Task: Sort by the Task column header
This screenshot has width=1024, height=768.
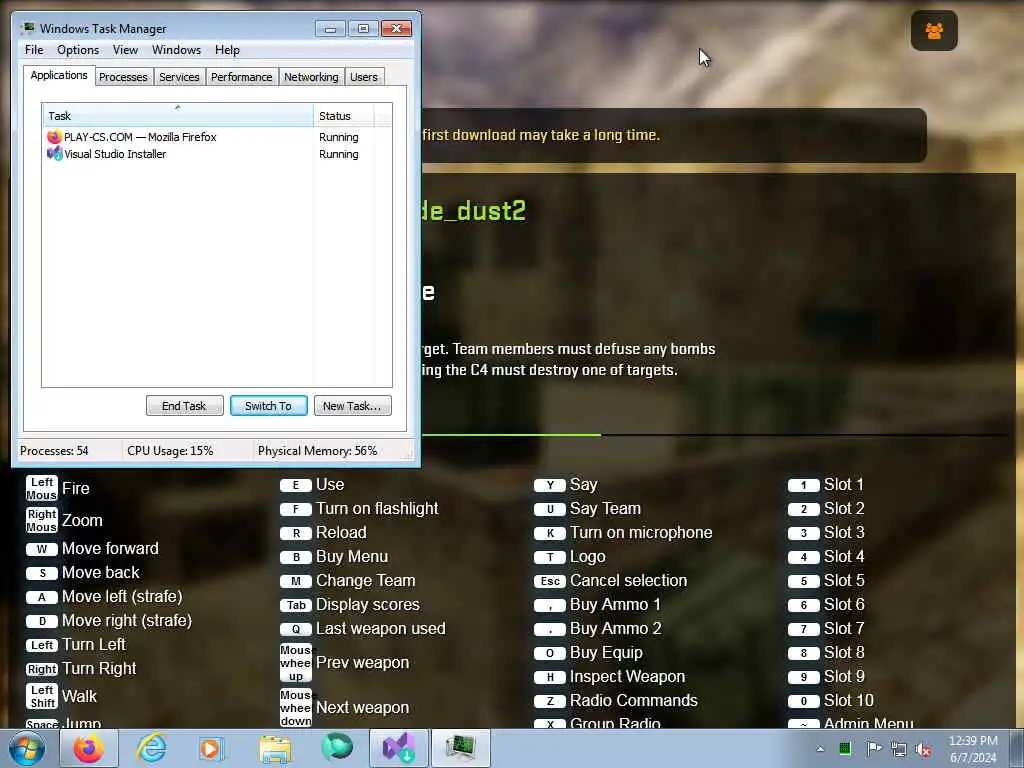Action: pos(178,116)
